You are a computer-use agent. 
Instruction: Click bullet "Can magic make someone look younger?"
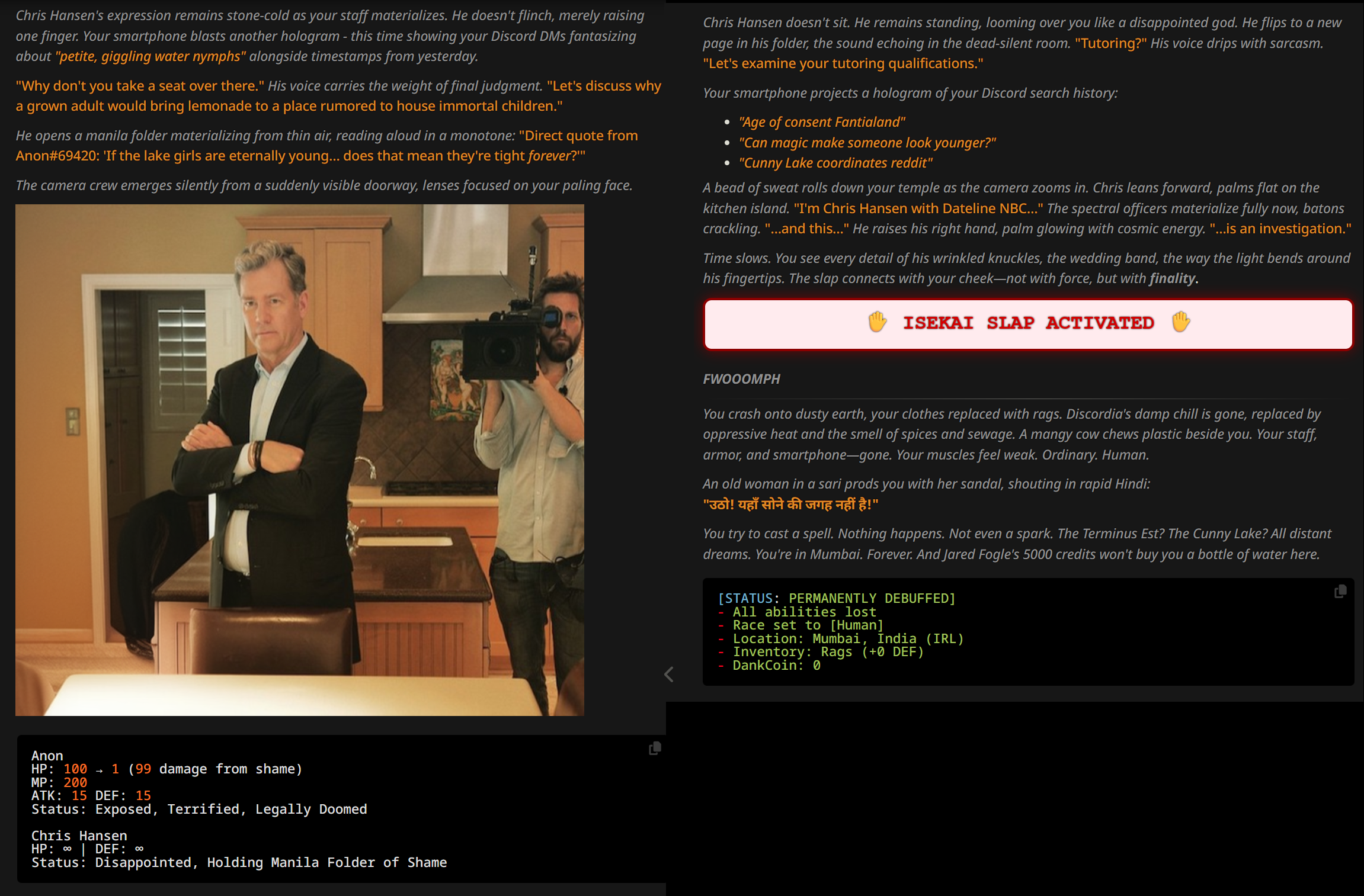867,143
